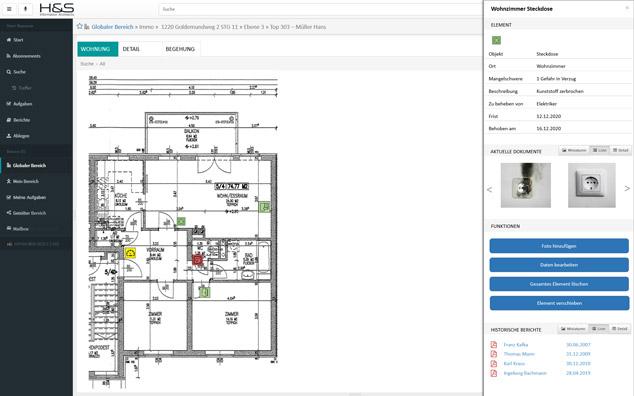Click the Daten bearbeiten button
634x396 pixels.
pos(559,265)
